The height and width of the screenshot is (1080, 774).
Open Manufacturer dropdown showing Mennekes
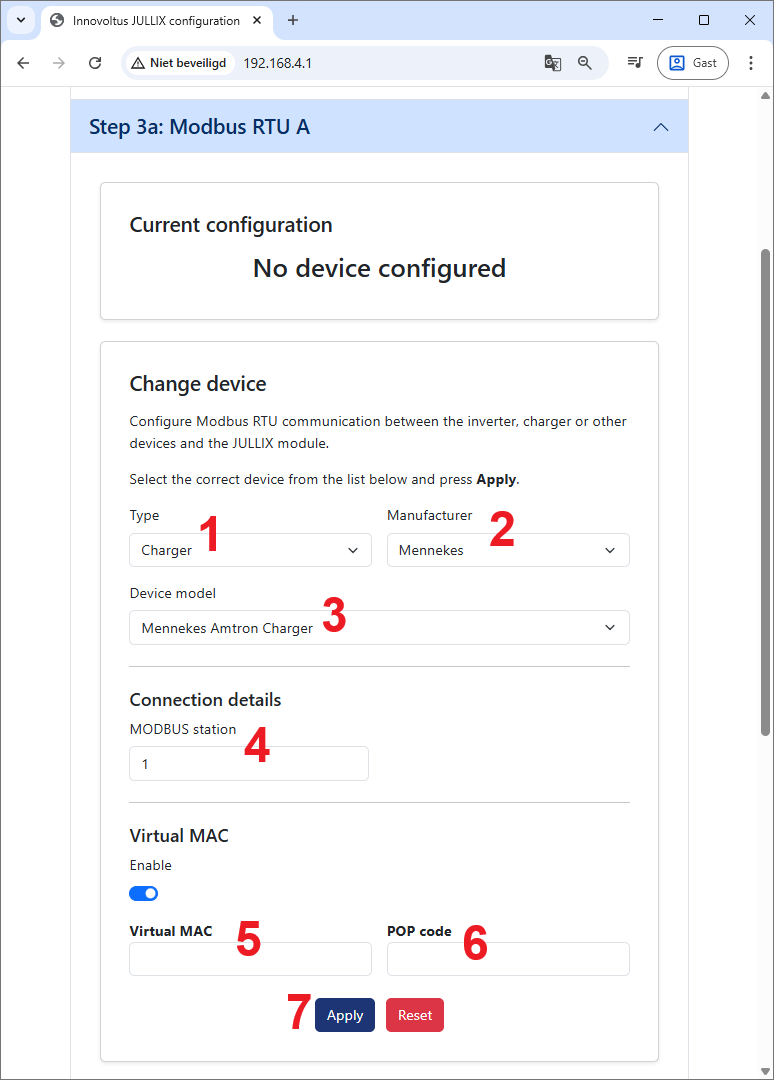[508, 550]
